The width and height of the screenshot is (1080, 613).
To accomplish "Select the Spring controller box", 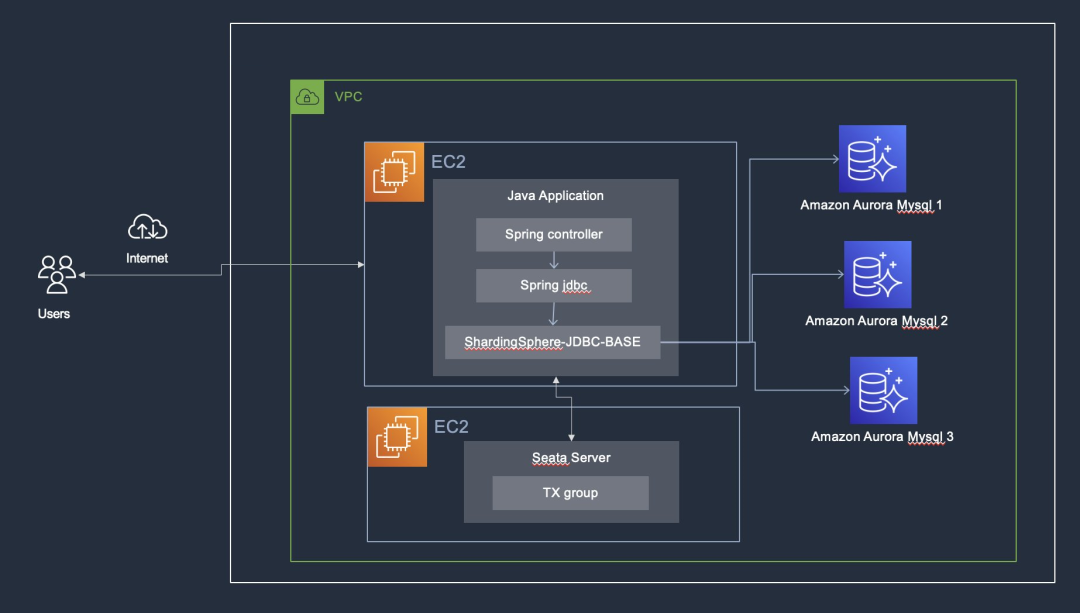I will click(x=554, y=234).
